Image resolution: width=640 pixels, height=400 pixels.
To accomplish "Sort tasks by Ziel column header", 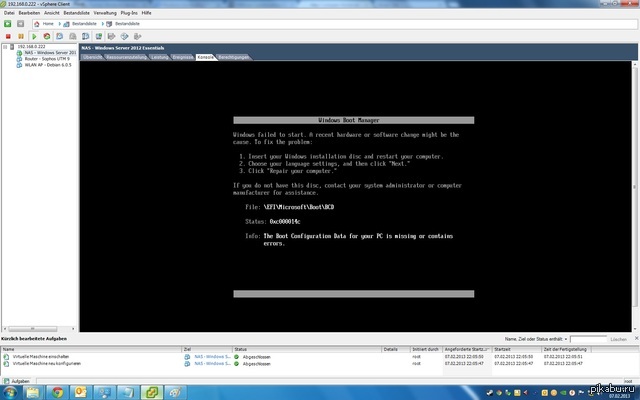I will point(207,349).
